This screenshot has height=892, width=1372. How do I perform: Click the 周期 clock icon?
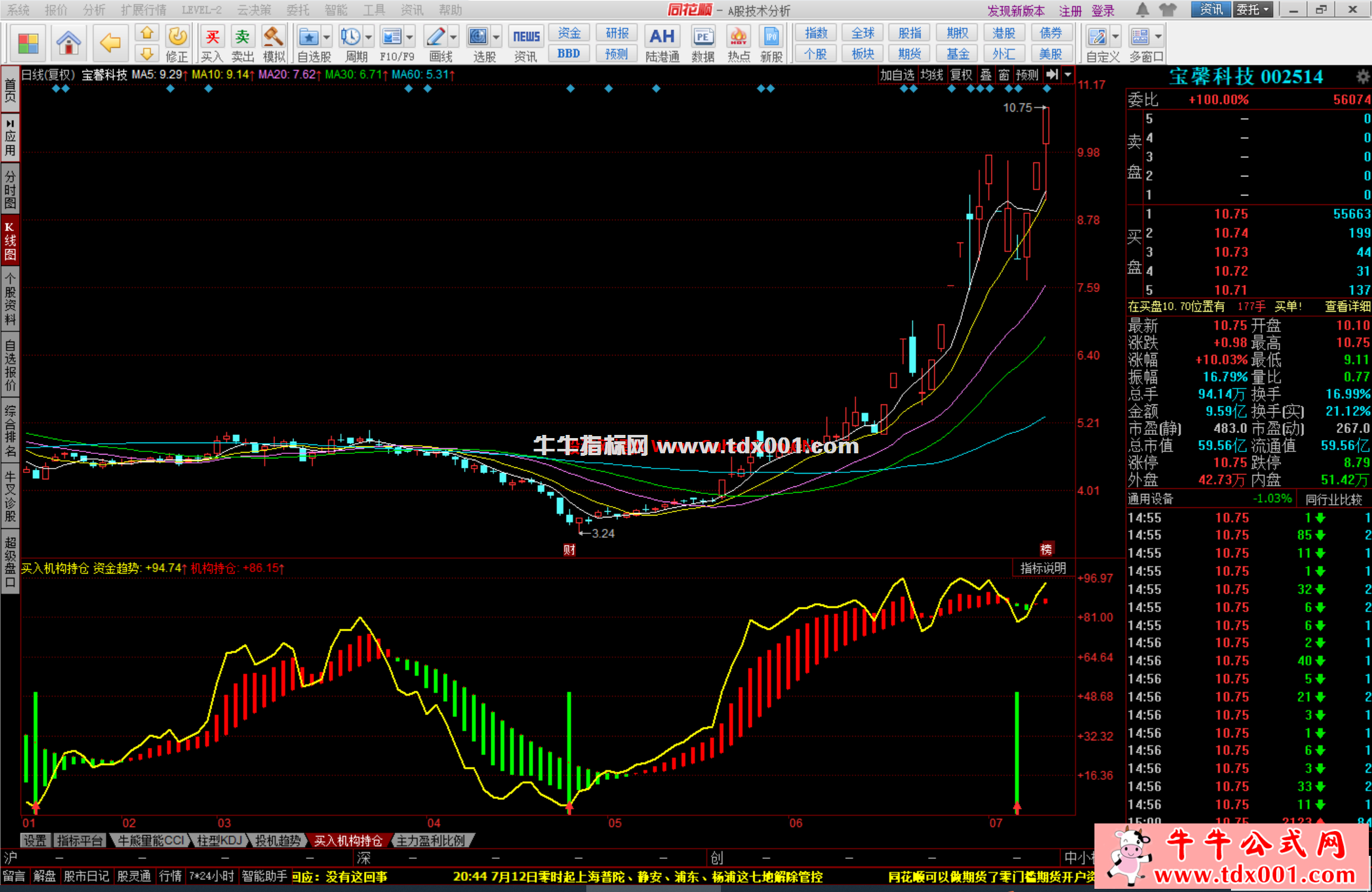[350, 37]
